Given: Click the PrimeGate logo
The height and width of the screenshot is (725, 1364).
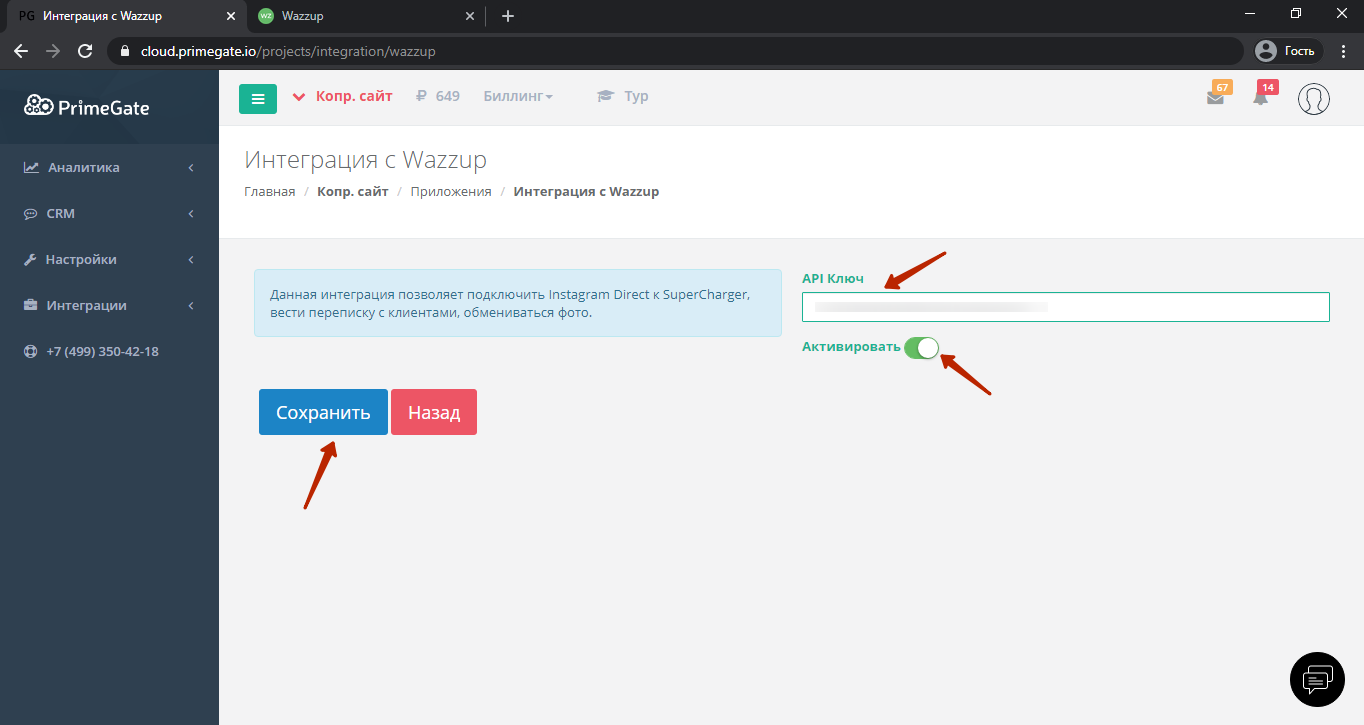Looking at the screenshot, I should [87, 106].
